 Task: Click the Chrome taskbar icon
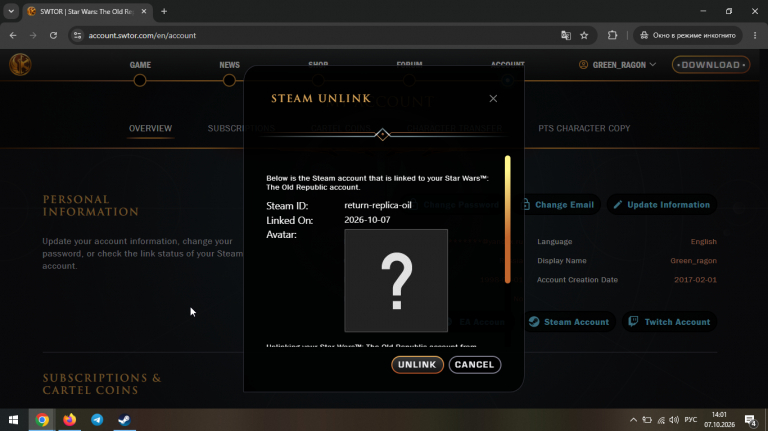[42, 420]
